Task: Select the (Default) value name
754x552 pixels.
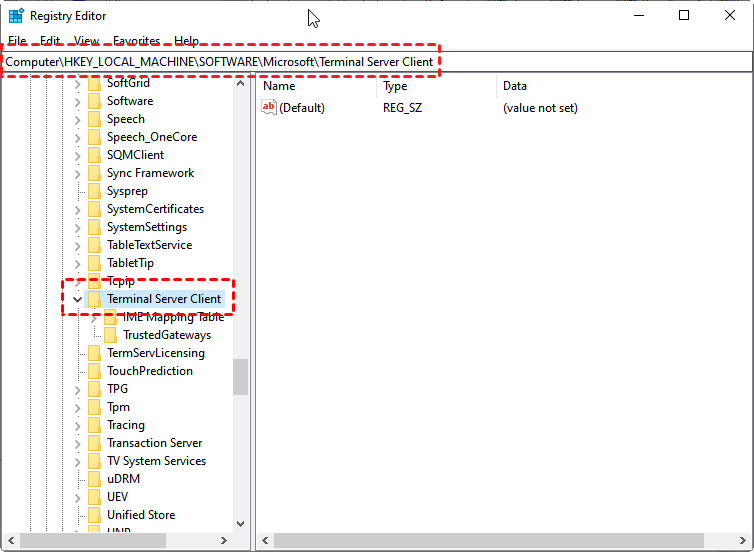Action: point(302,108)
